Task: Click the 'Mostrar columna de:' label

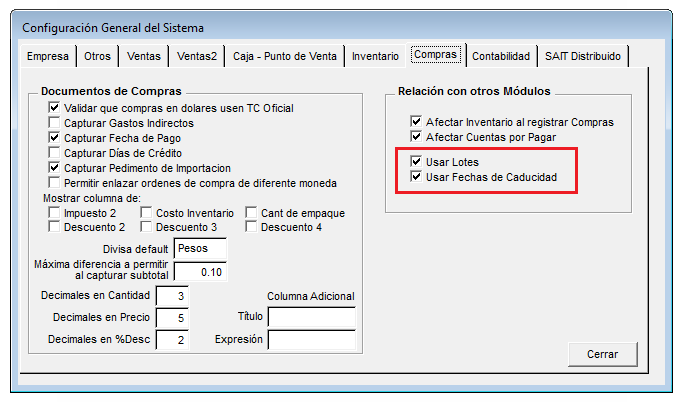Action: (x=92, y=198)
